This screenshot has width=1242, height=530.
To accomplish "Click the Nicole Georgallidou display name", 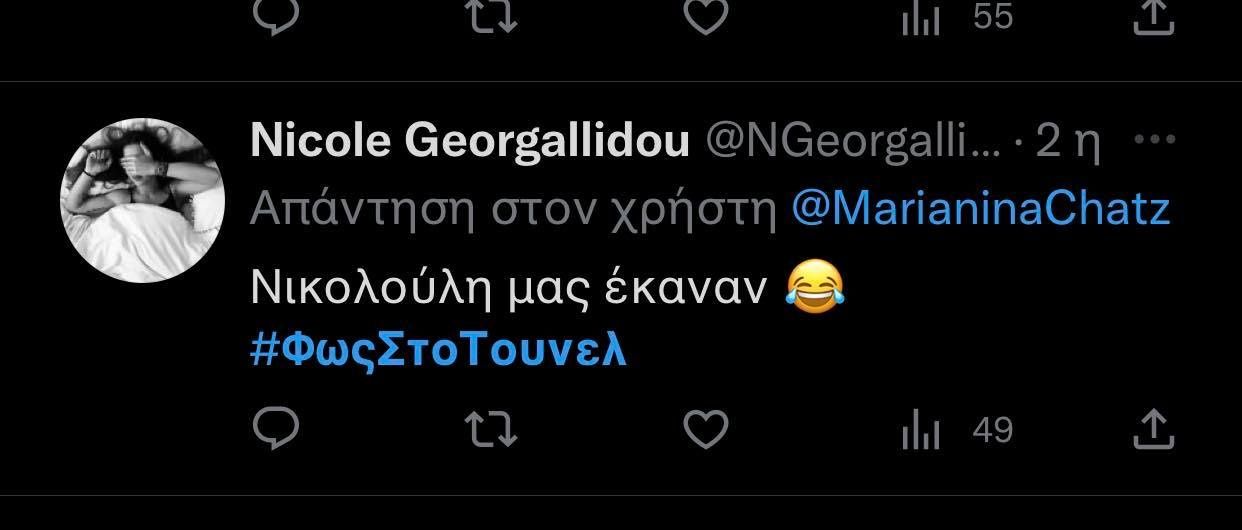I will pyautogui.click(x=470, y=143).
